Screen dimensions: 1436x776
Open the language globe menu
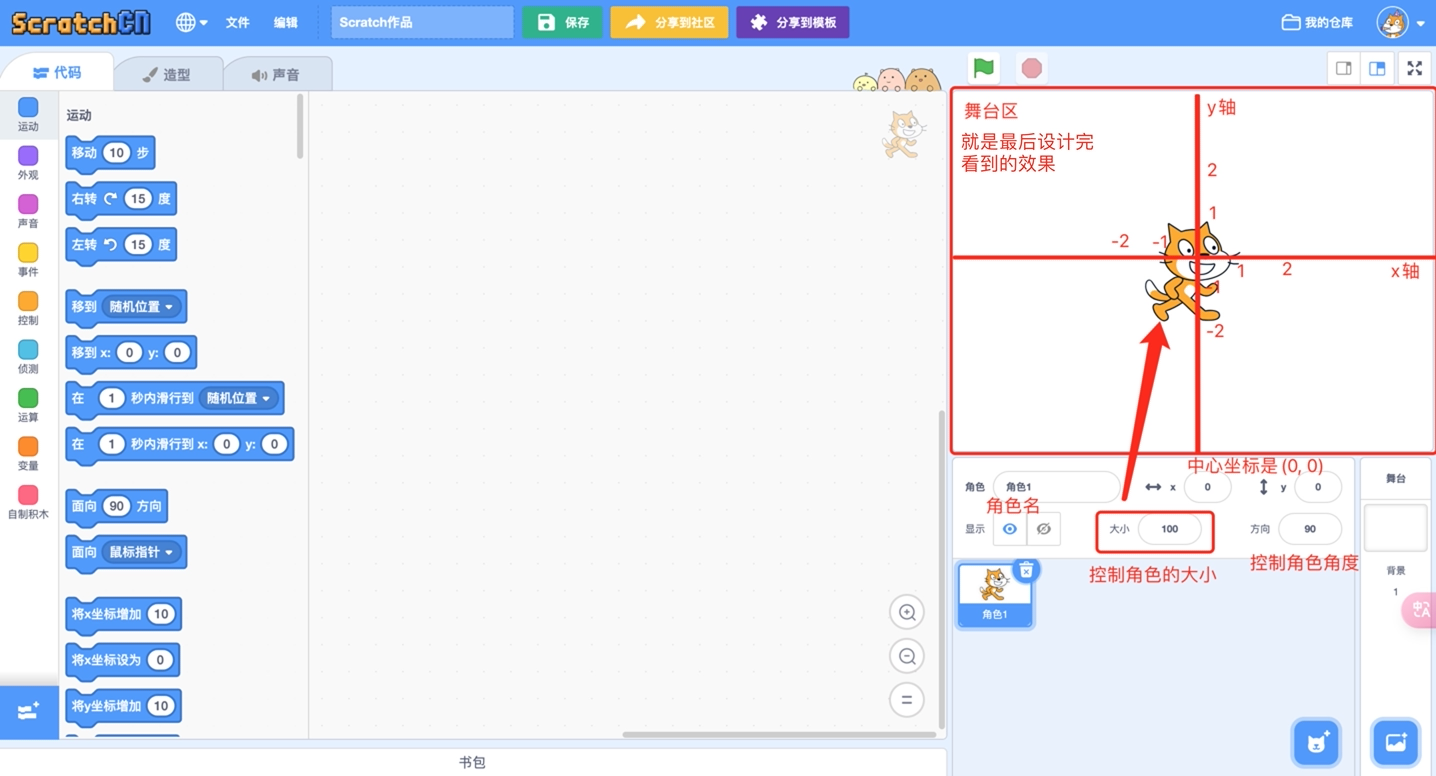pos(191,22)
